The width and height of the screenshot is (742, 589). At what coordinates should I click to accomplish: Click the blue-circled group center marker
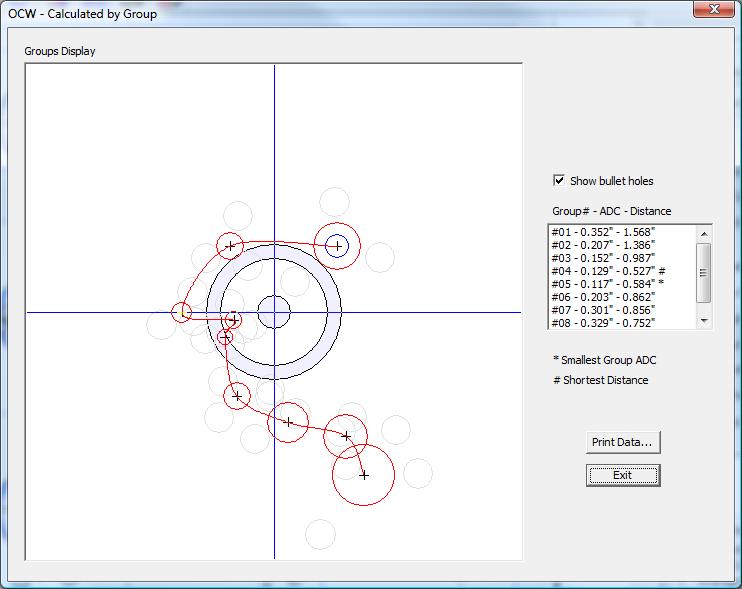click(x=337, y=246)
